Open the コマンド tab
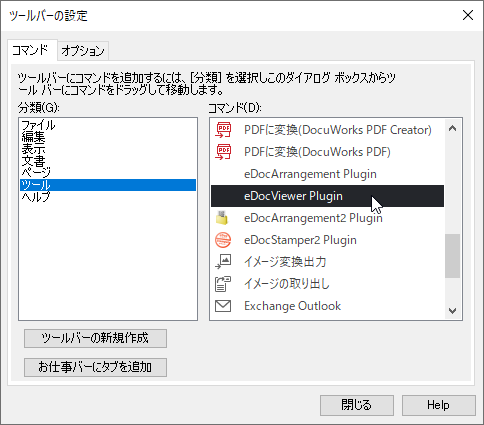 click(31, 50)
